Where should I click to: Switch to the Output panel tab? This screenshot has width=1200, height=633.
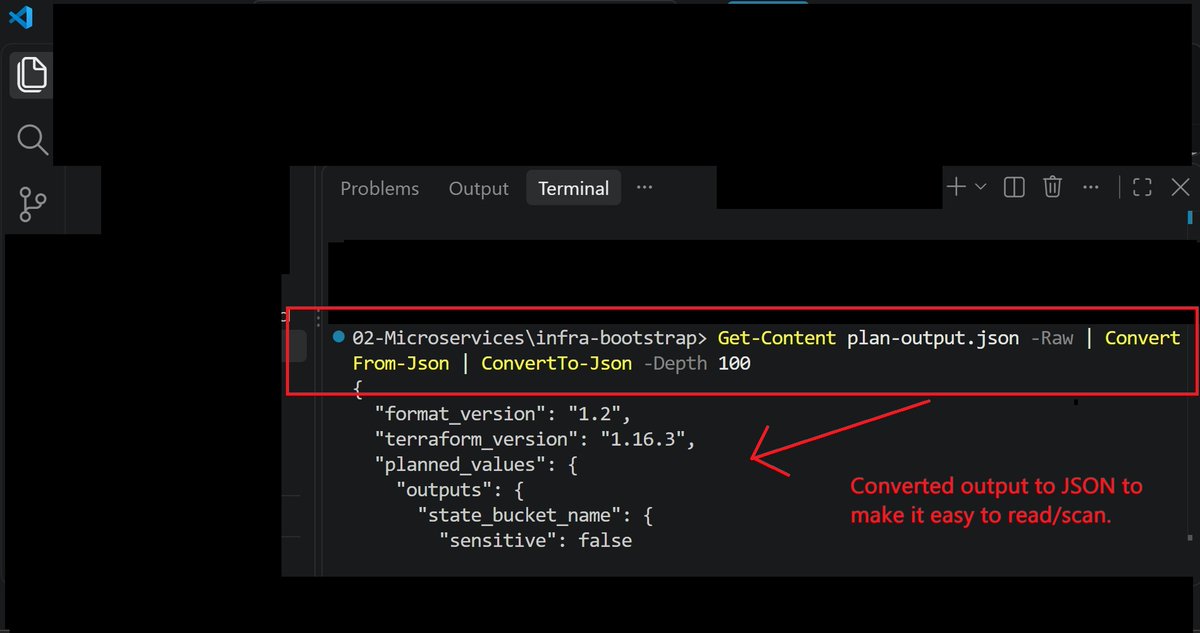click(478, 188)
